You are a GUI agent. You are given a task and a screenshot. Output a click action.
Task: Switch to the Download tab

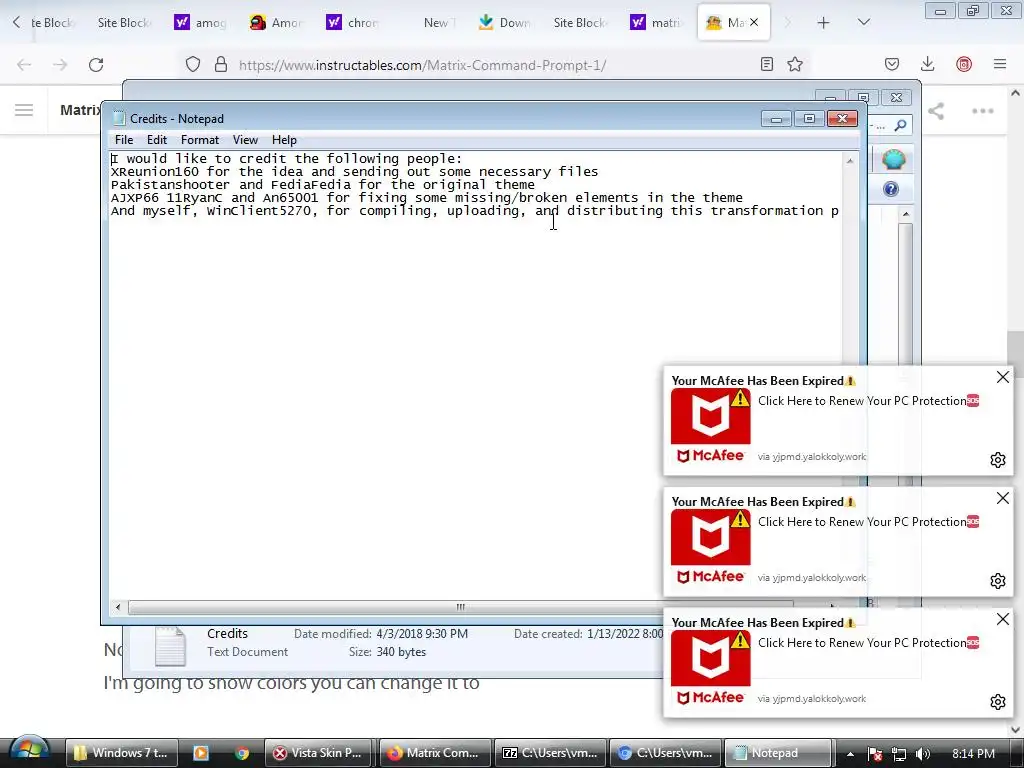point(505,23)
